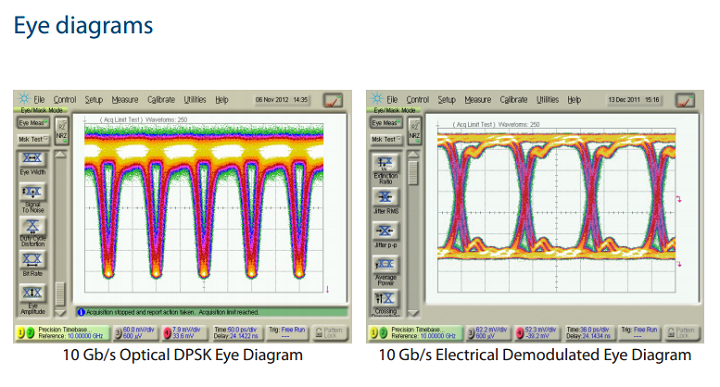Image resolution: width=720 pixels, height=387 pixels.
Task: Click measurement list down arrow in Electrical Demodulated window
Action: pyautogui.click(x=413, y=313)
